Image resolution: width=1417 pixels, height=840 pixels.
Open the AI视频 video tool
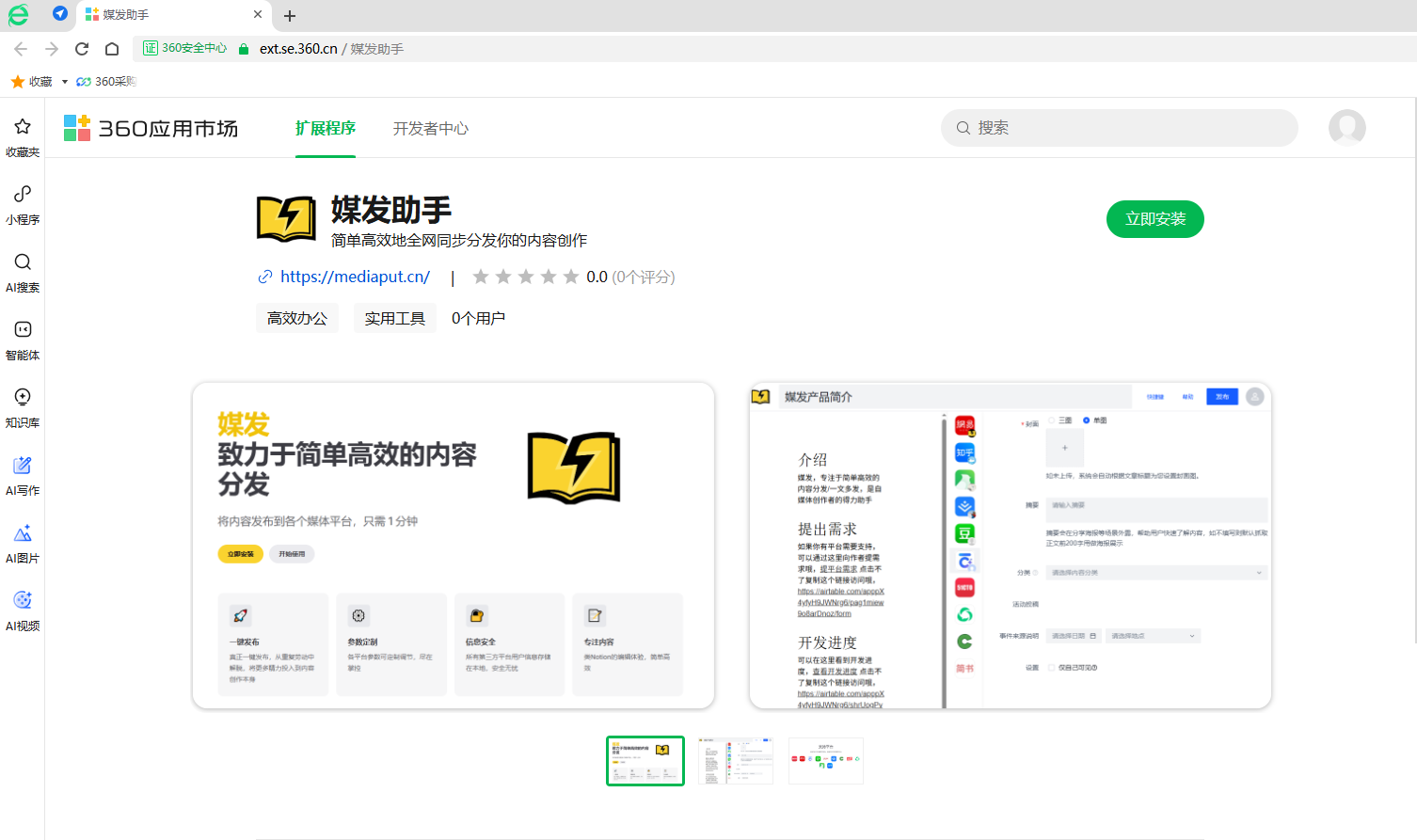[x=22, y=610]
